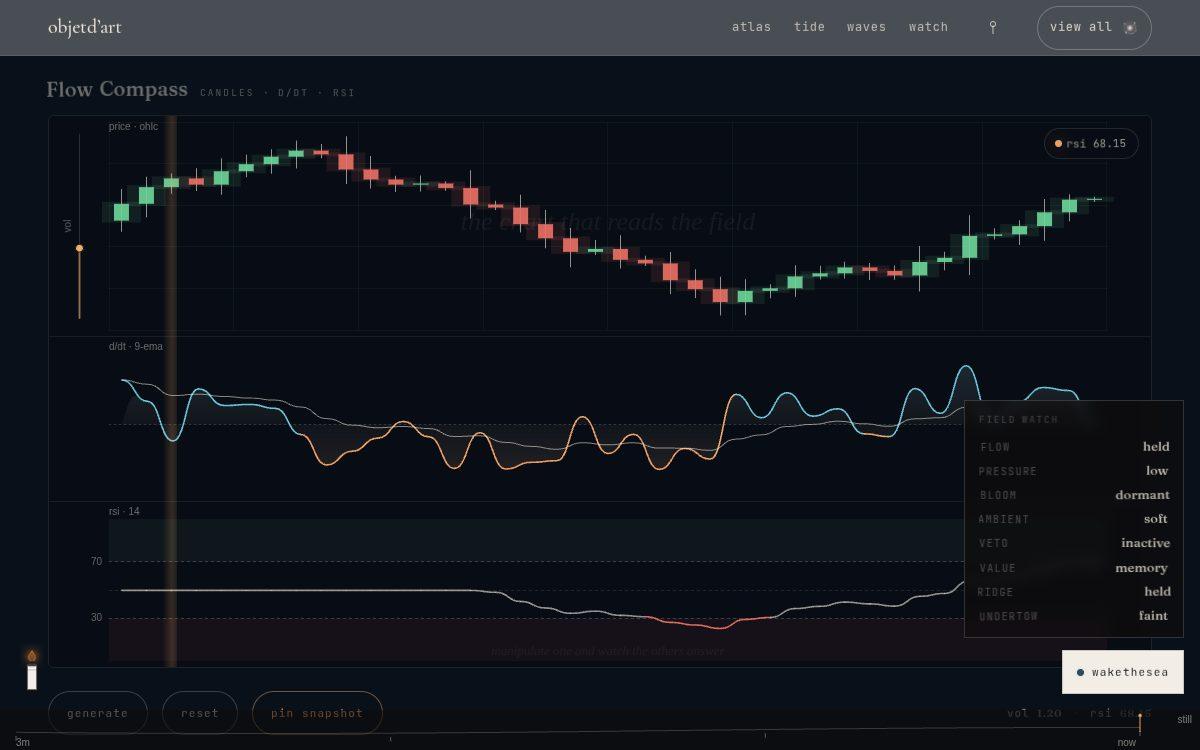Viewport: 1200px width, 750px height.
Task: Click the '3m' timeline start label
Action: [x=22, y=742]
